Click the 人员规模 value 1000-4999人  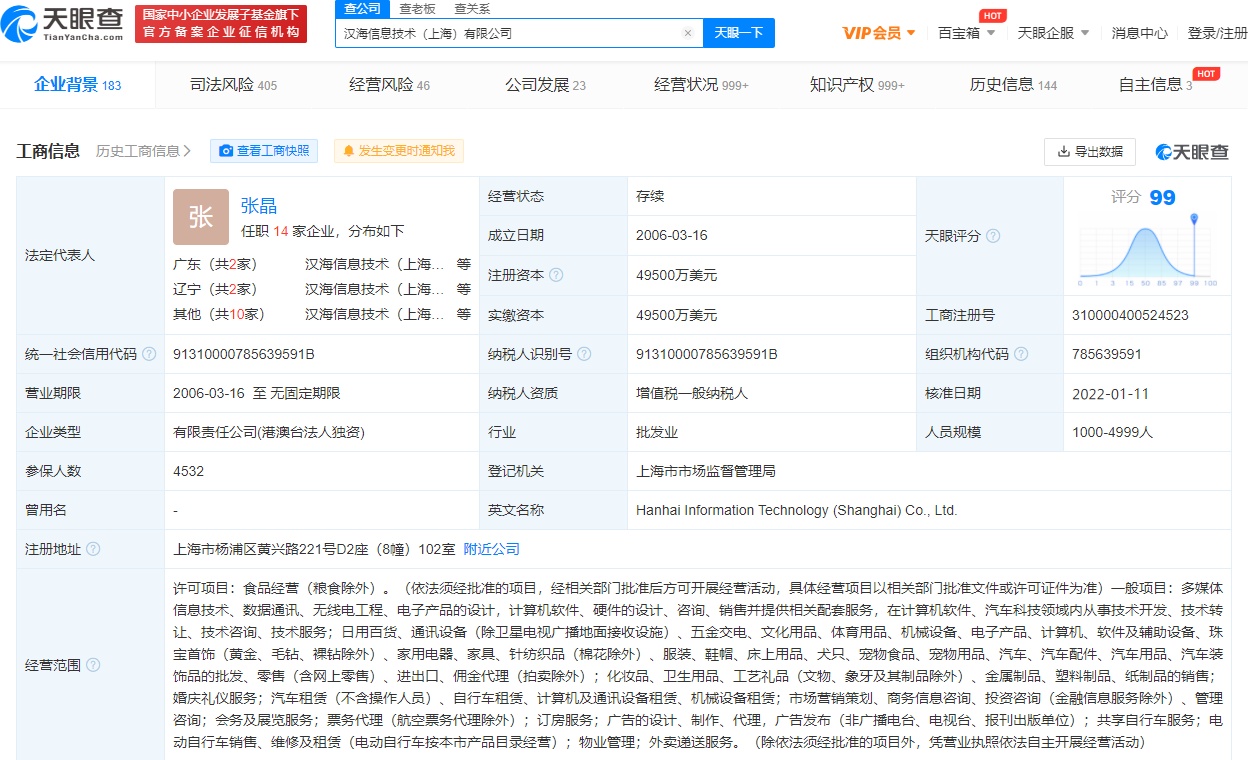(1112, 432)
